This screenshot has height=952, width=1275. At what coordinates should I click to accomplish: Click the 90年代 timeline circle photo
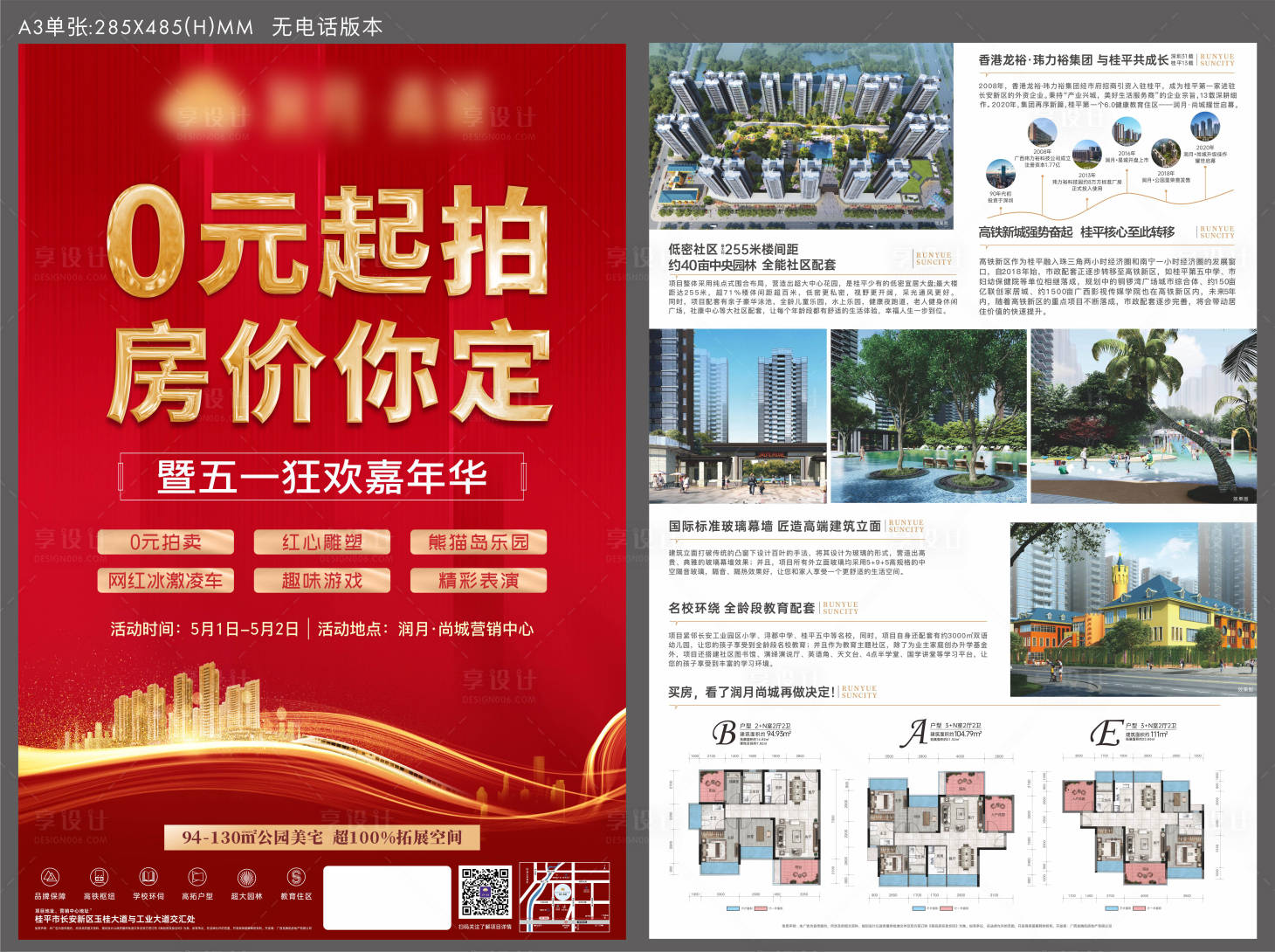coord(1001,174)
